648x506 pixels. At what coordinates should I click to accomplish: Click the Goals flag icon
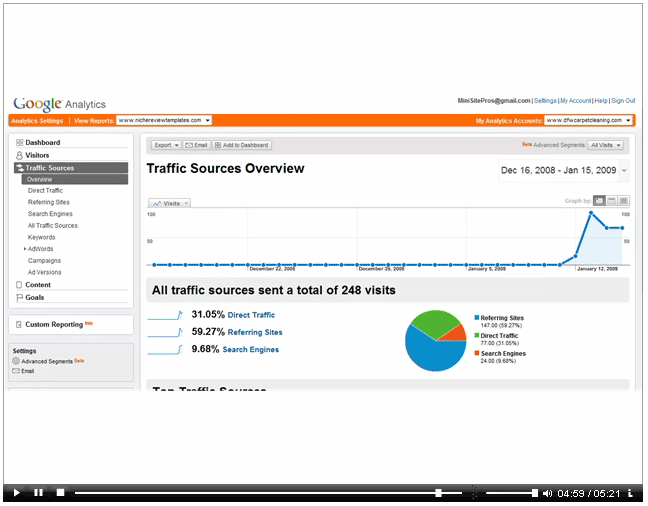(x=19, y=298)
